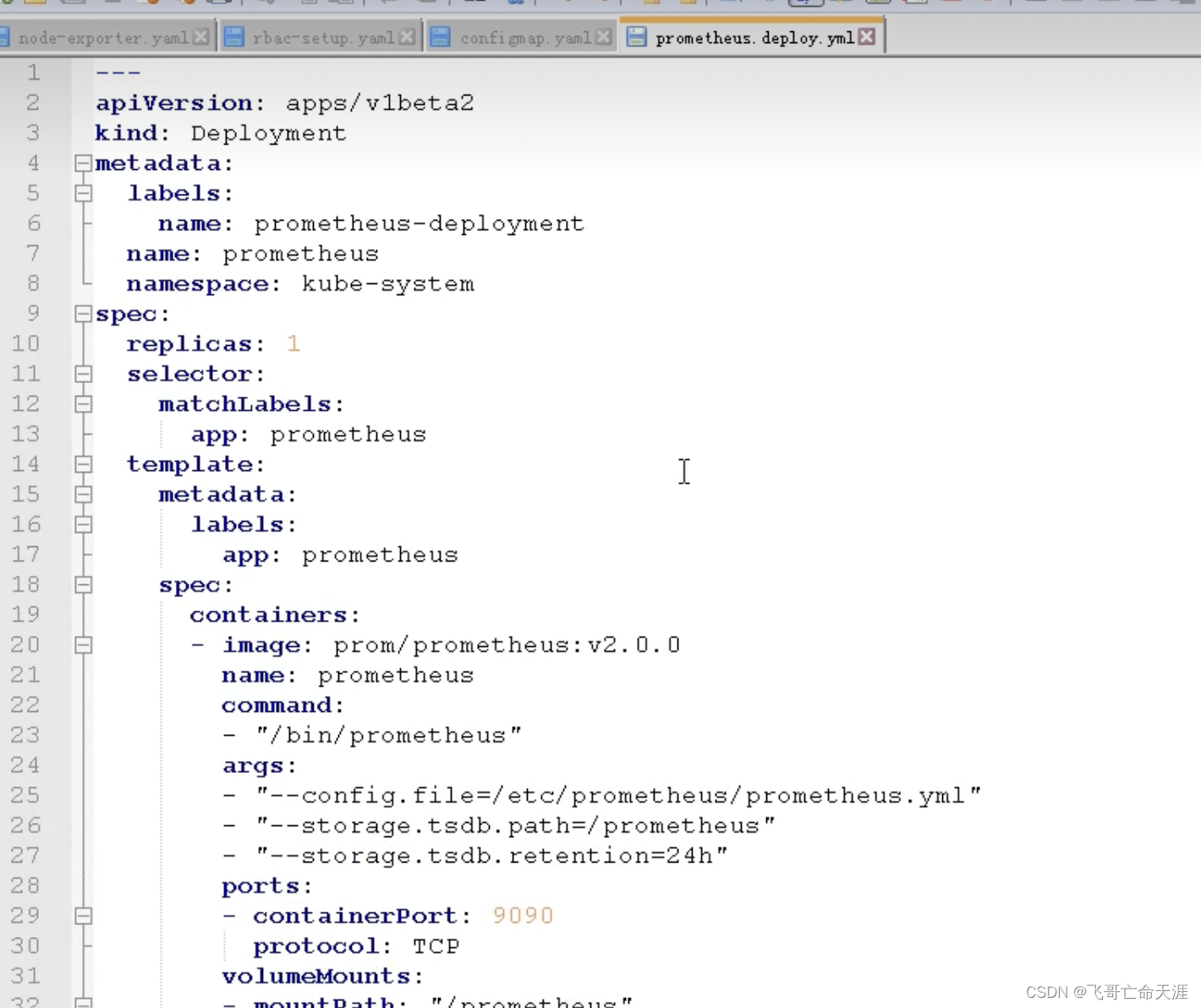Click the text 'command:'
The image size is (1201, 1008).
pos(282,705)
